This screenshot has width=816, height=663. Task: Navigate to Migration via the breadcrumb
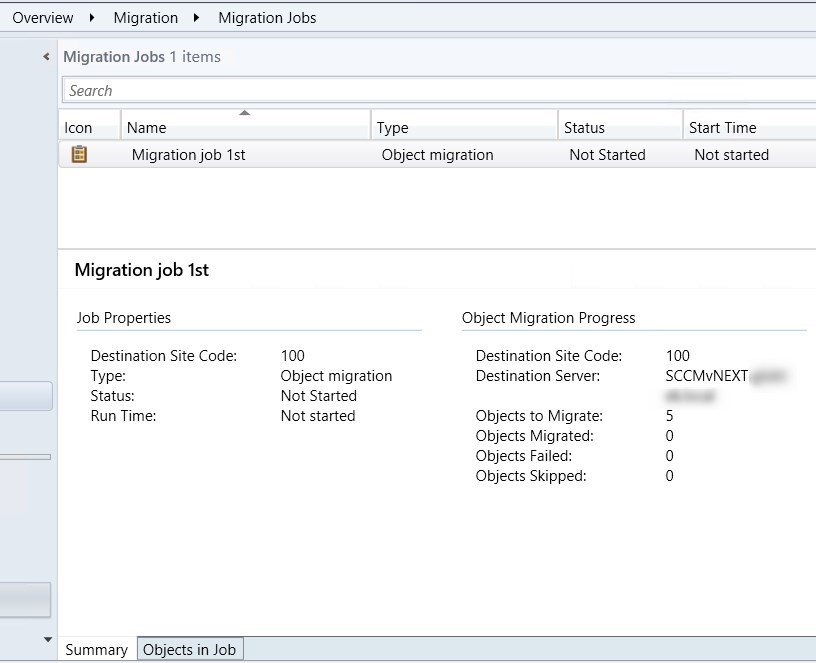(x=145, y=17)
